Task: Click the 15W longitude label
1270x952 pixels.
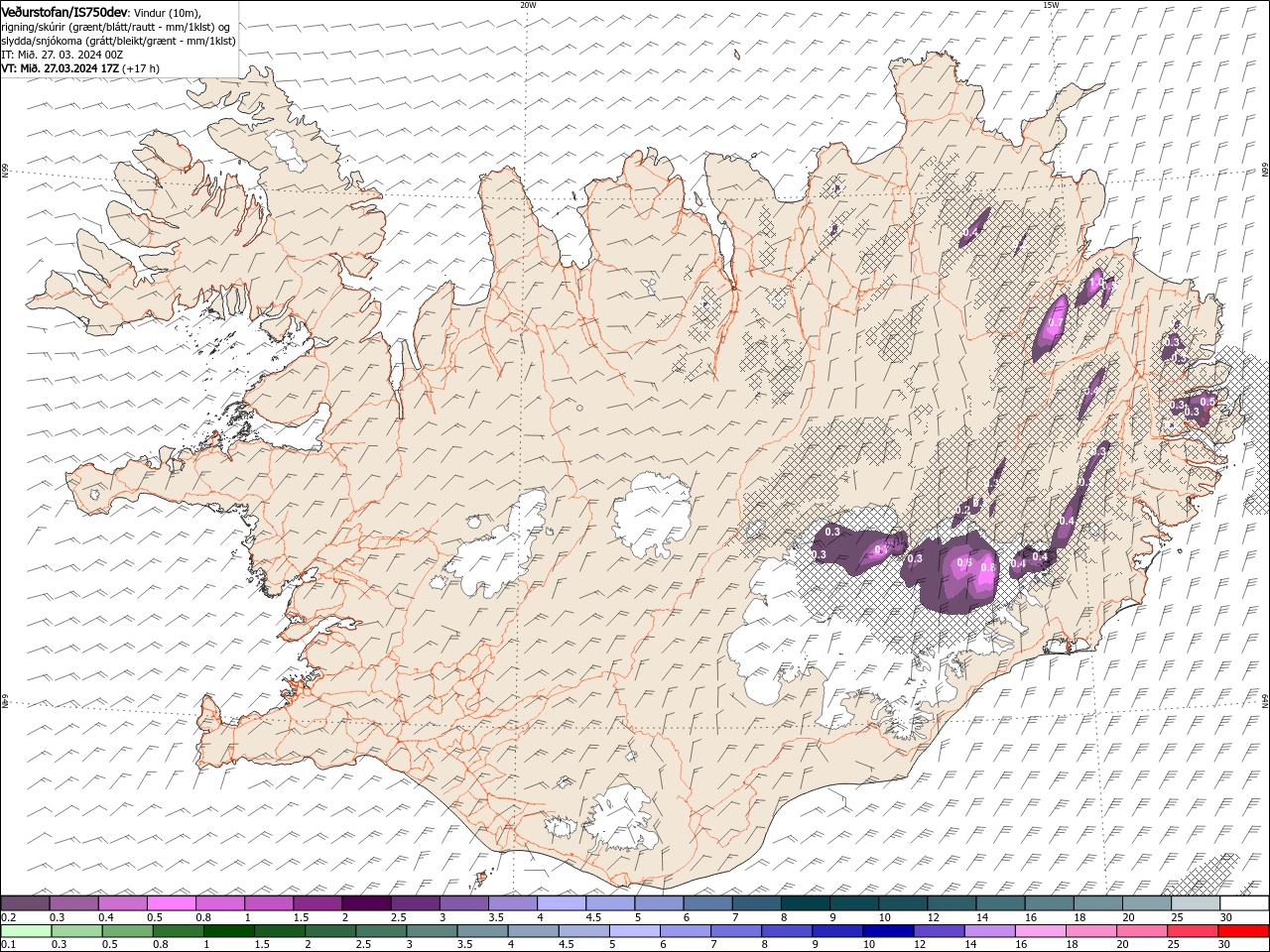Action: click(1051, 5)
